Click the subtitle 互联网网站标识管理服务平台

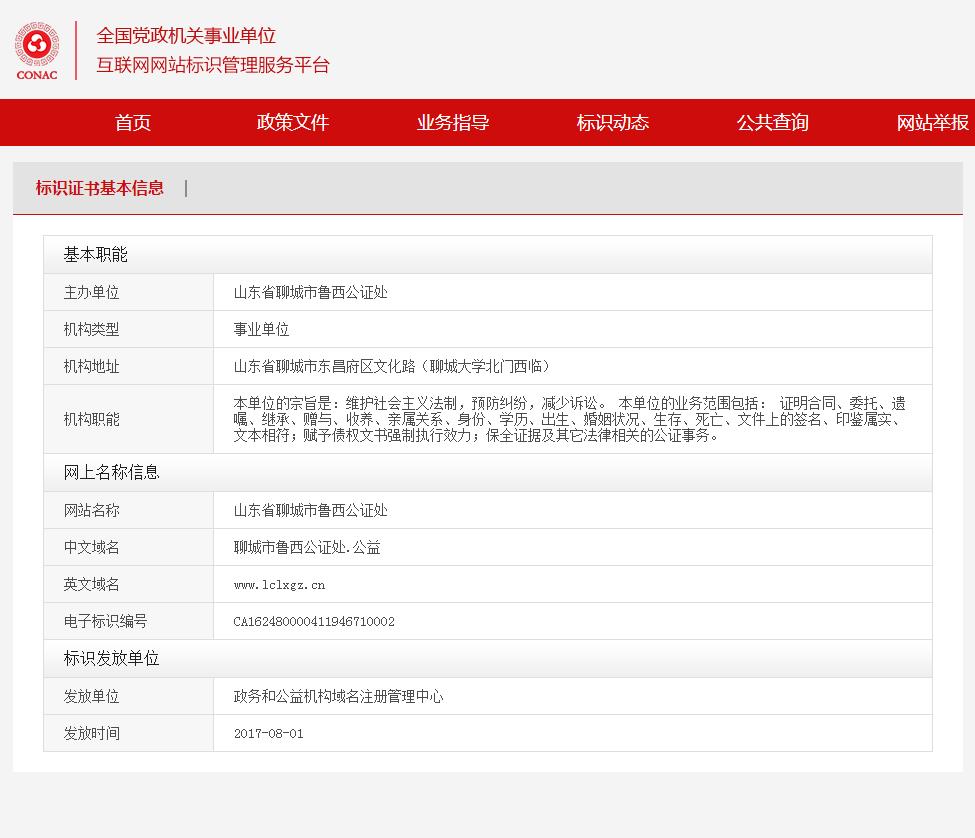[x=213, y=65]
